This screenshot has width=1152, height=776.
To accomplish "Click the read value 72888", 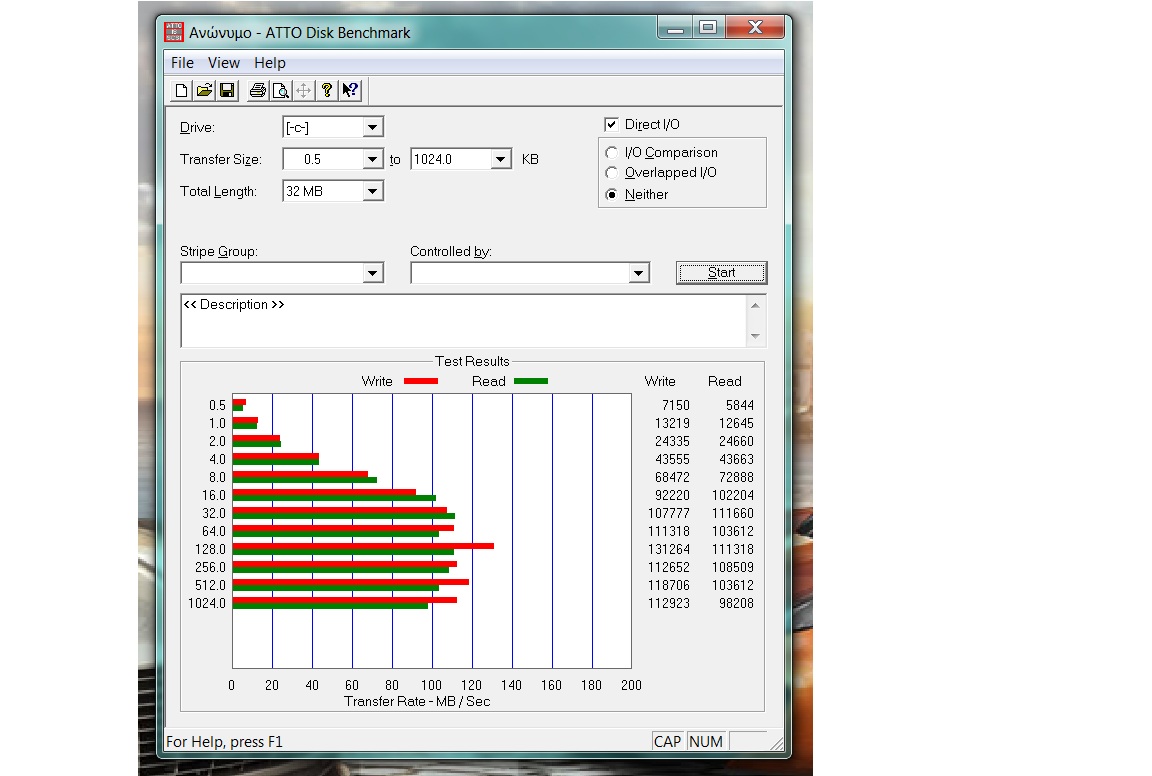I will tap(736, 478).
